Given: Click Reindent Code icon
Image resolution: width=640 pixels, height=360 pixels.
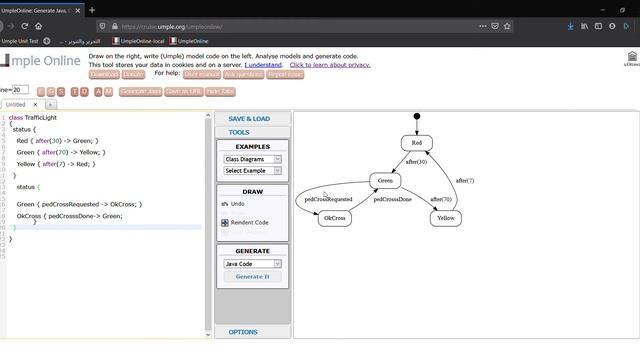Looking at the screenshot, I should point(225,222).
